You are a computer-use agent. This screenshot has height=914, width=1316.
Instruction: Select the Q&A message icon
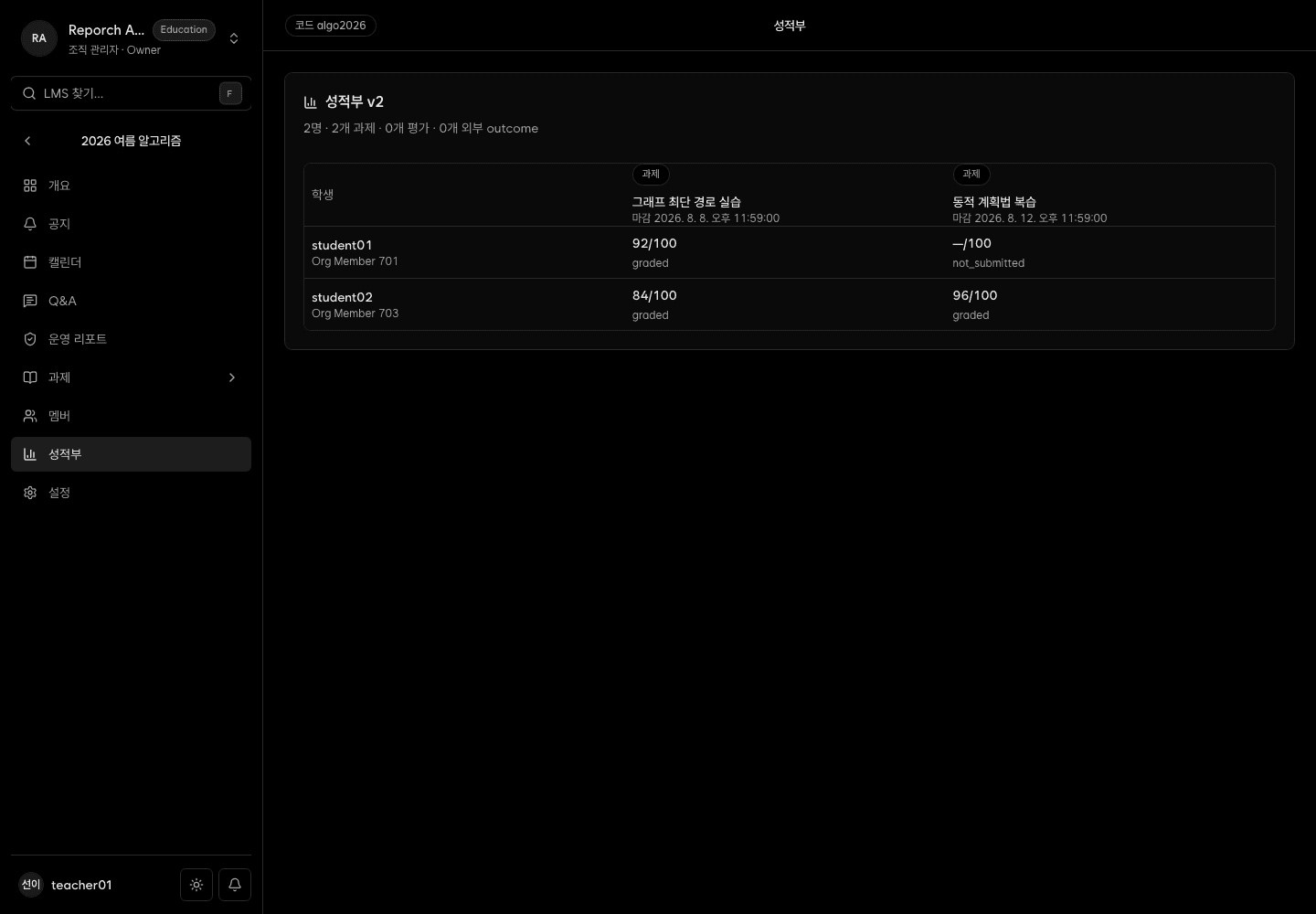tap(30, 301)
